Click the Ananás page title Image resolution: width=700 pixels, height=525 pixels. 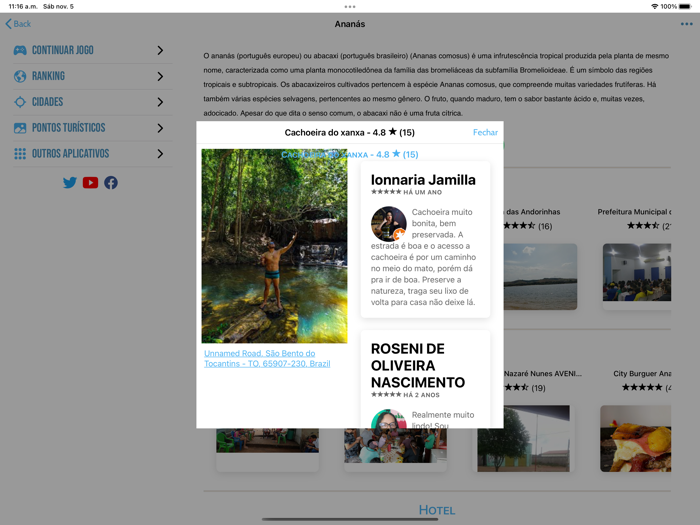[x=350, y=24]
